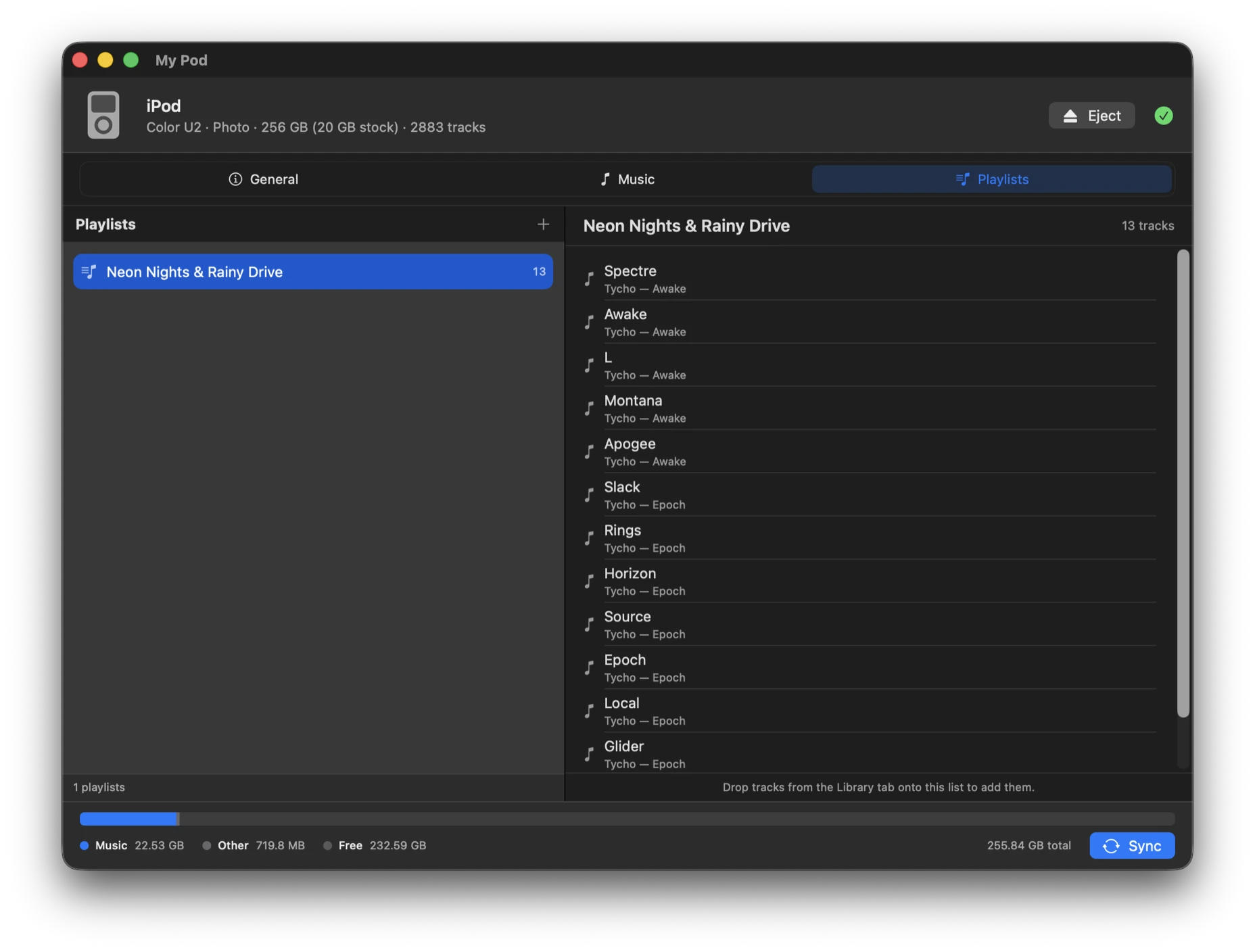Click the music note icon beside Montana
1255x952 pixels.
click(589, 408)
